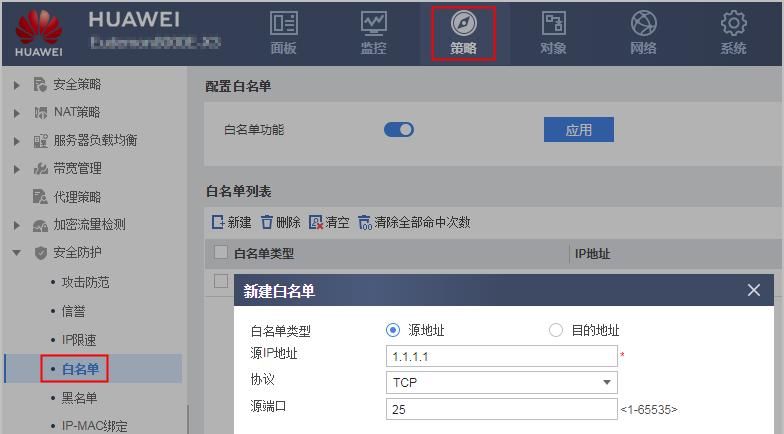Open 代理策略 in the sidebar
The height and width of the screenshot is (434, 784).
(78, 196)
